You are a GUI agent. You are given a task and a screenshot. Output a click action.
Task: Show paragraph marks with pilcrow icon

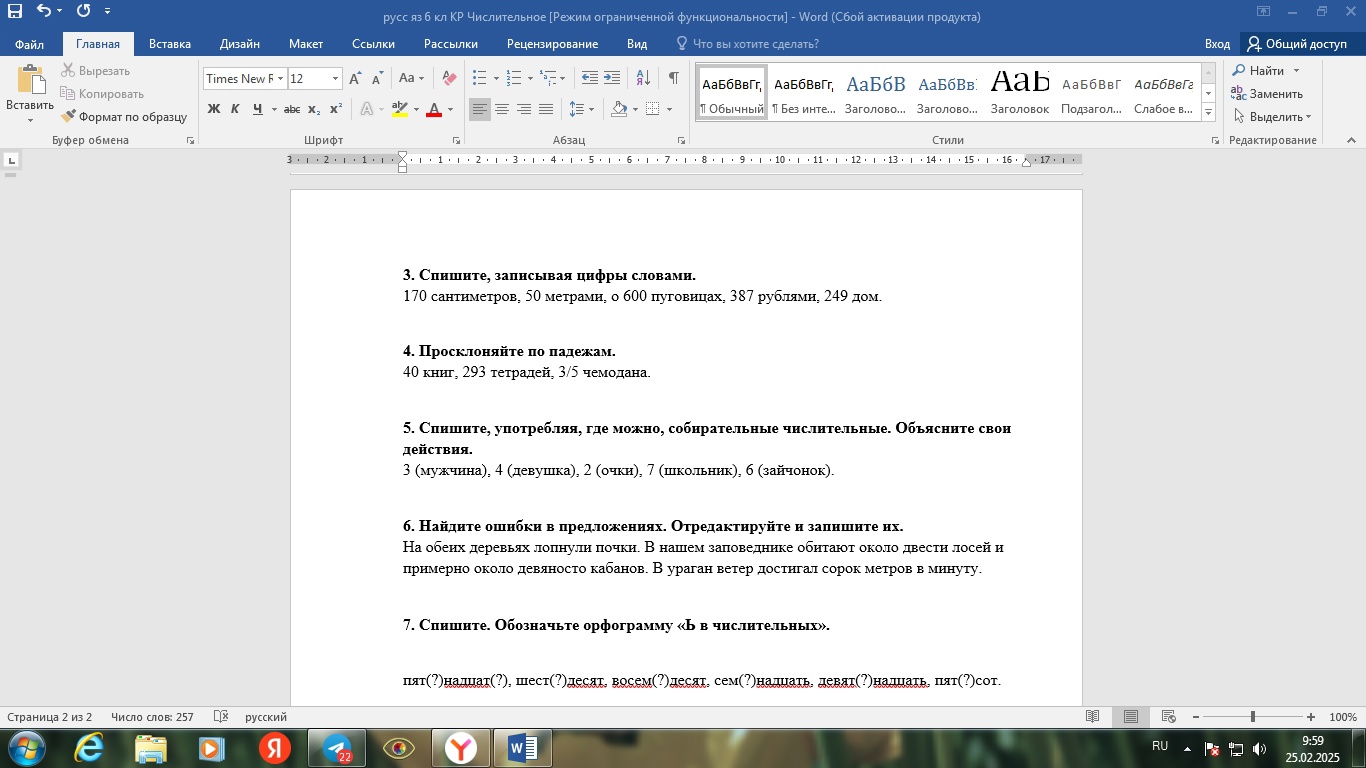pyautogui.click(x=674, y=78)
